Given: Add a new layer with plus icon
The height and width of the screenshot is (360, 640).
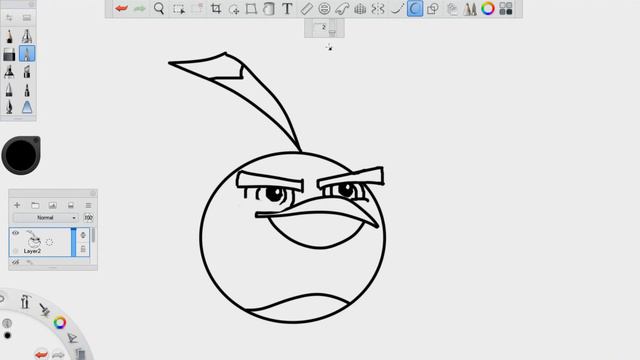Looking at the screenshot, I should pos(17,205).
